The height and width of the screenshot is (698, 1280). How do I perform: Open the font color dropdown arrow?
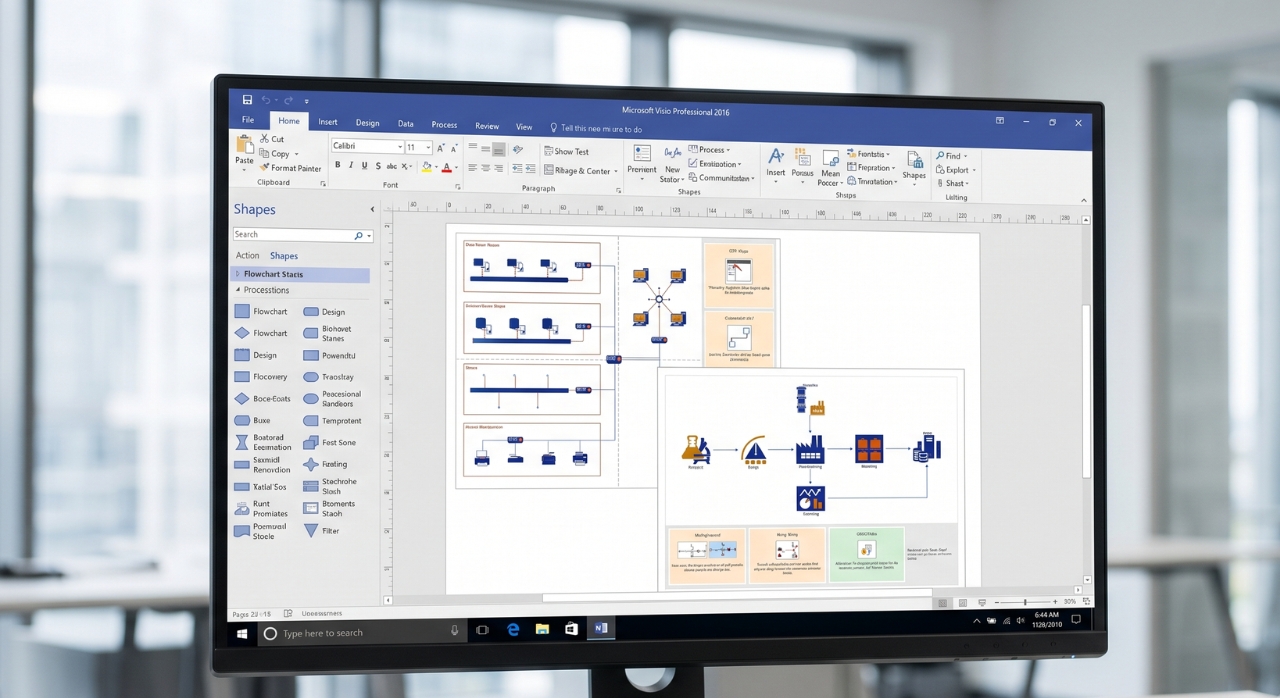pos(456,167)
